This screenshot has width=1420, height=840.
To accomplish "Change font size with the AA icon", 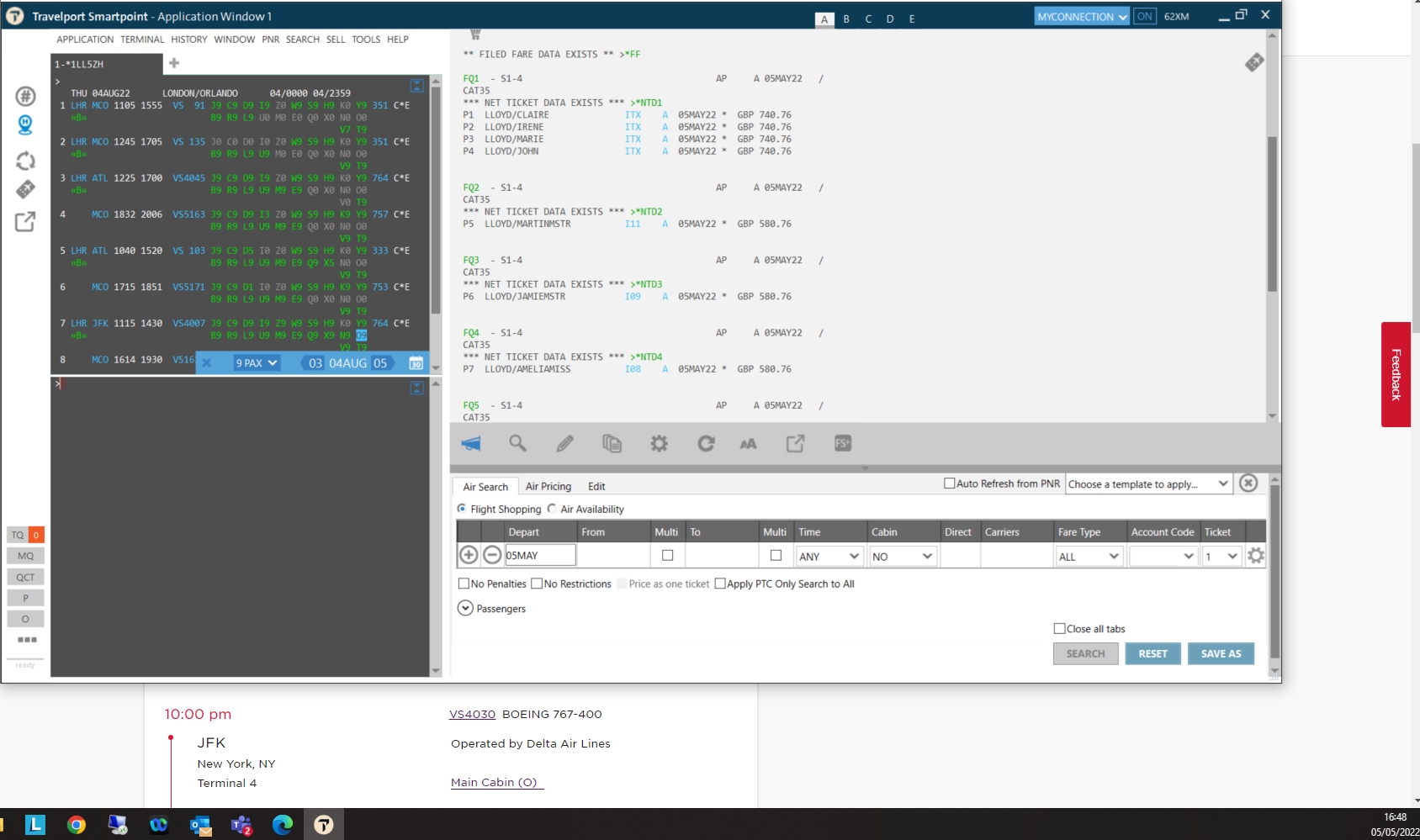I will coord(748,444).
